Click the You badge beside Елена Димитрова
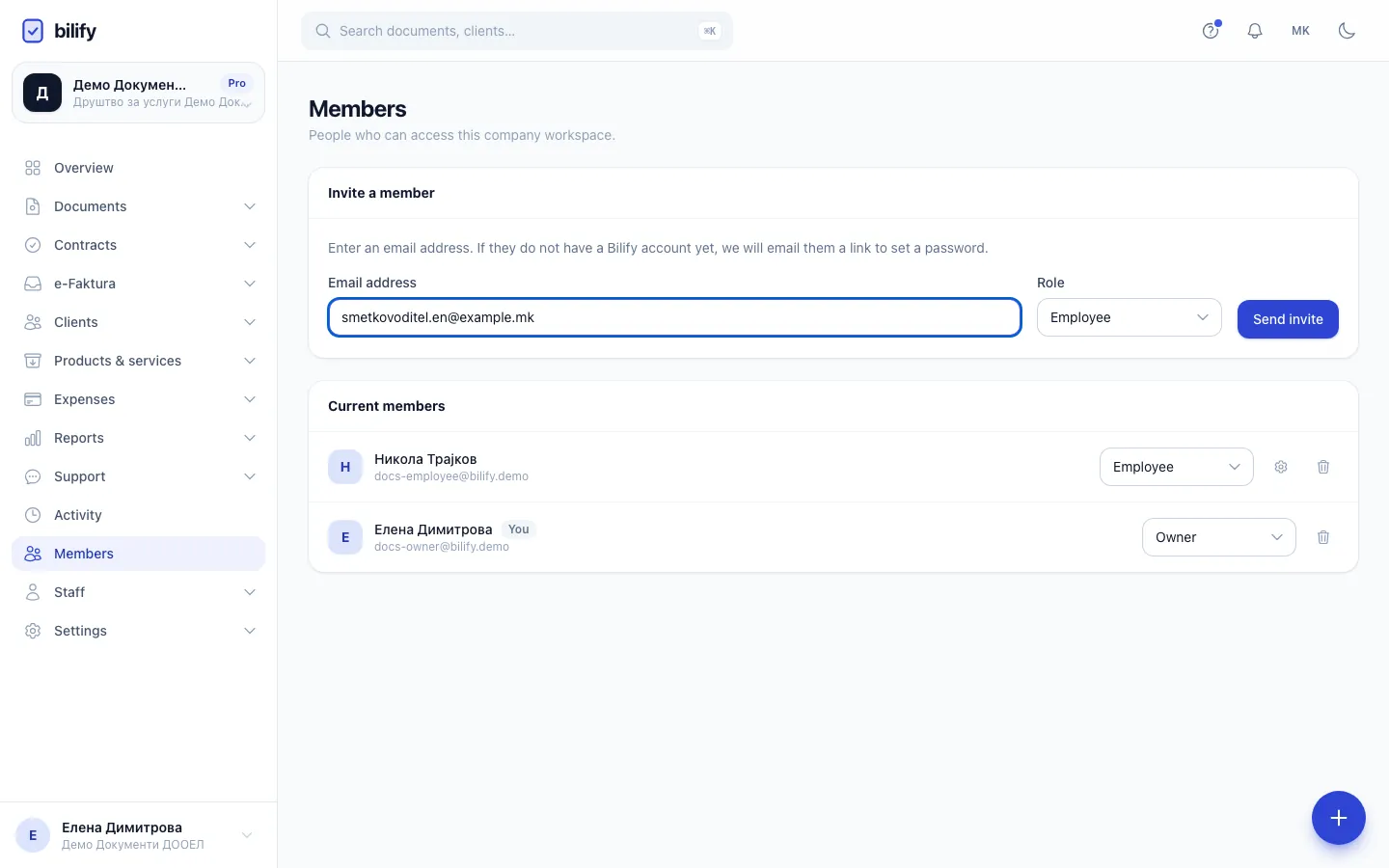Viewport: 1389px width, 868px height. pos(519,529)
